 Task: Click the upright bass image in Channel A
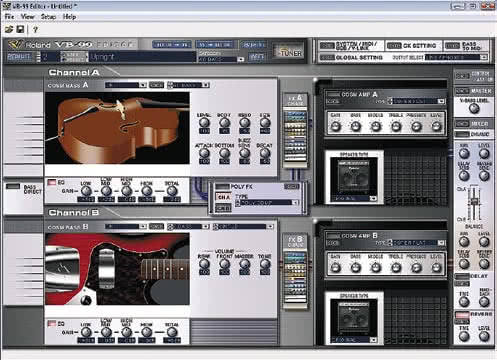pos(117,128)
